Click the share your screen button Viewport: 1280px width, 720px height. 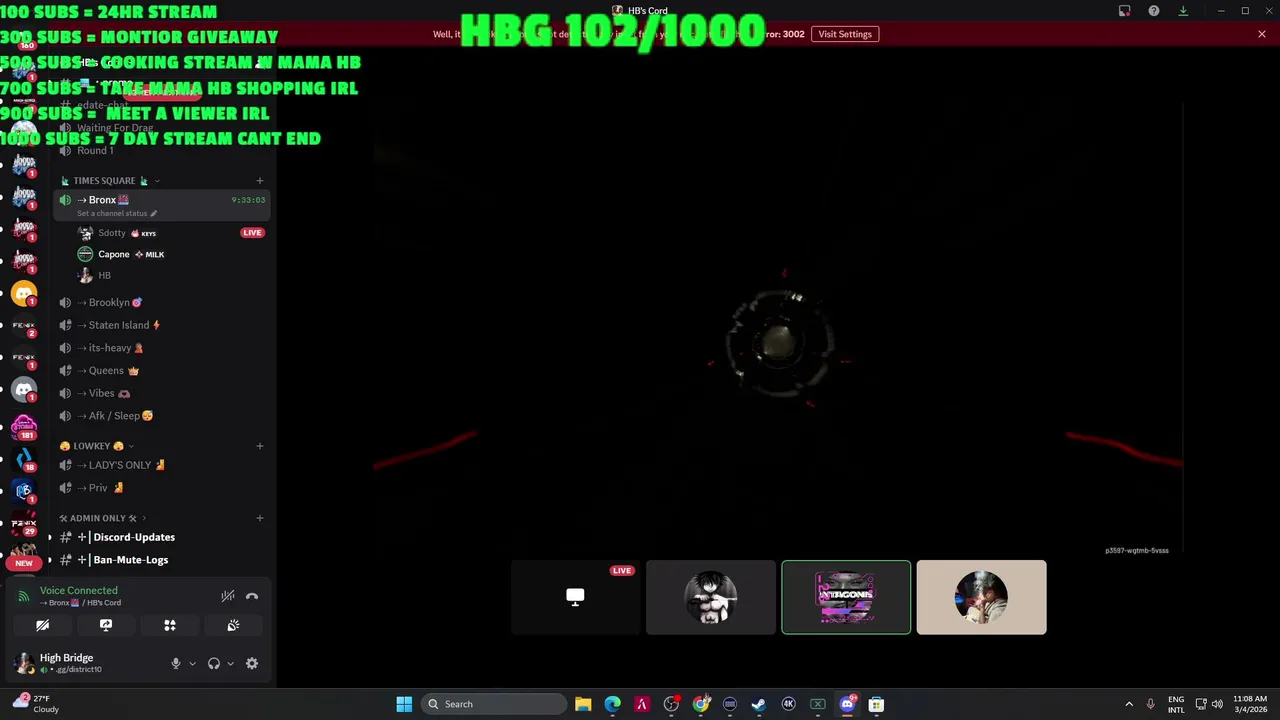[106, 625]
